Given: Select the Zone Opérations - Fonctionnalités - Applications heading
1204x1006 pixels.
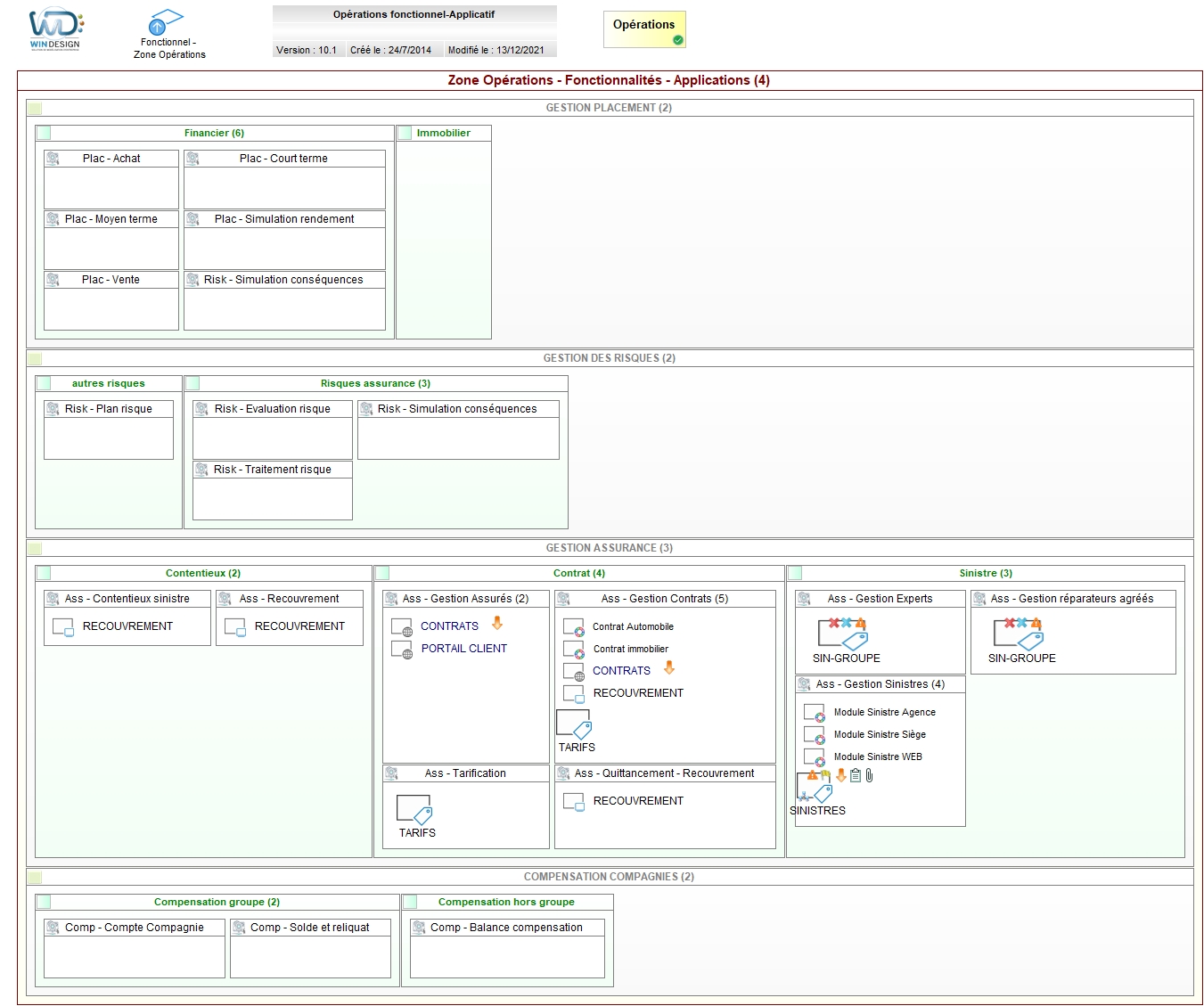Looking at the screenshot, I should tap(609, 80).
